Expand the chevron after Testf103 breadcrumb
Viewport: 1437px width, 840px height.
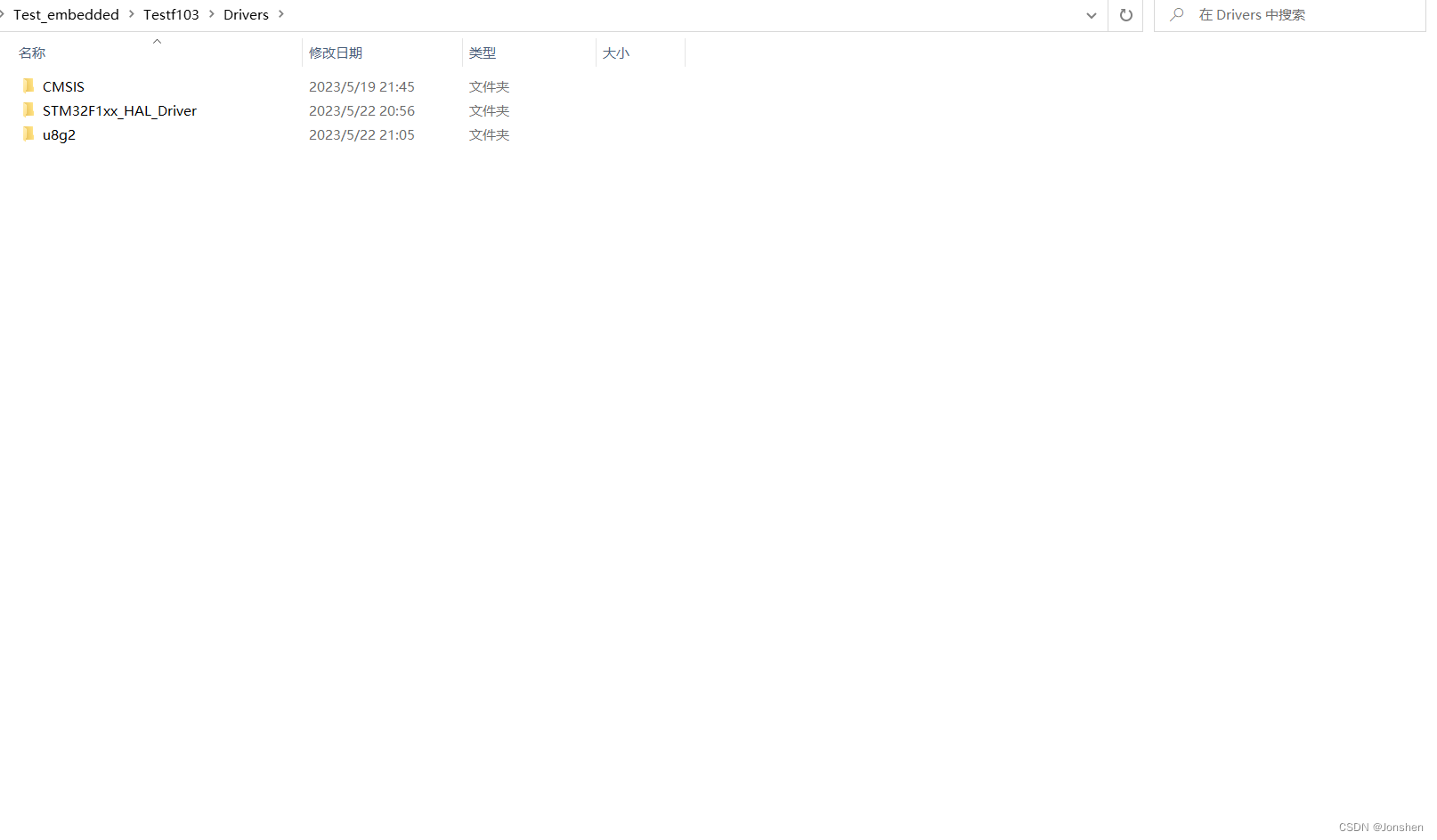click(211, 14)
